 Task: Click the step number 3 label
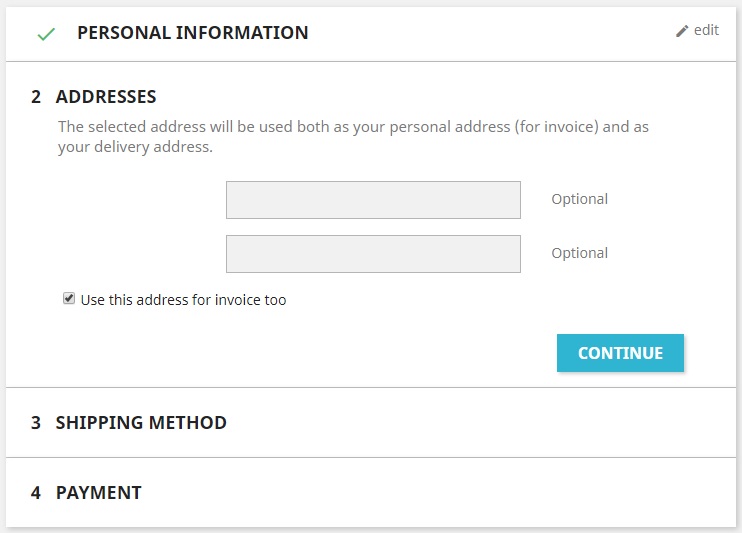click(x=36, y=423)
